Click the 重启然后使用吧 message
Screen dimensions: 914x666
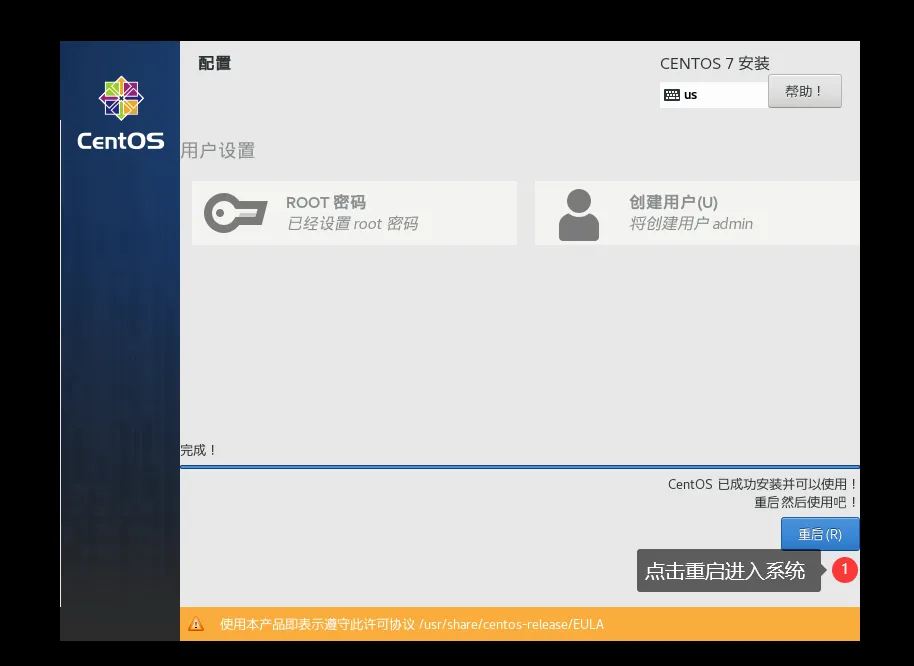point(806,502)
